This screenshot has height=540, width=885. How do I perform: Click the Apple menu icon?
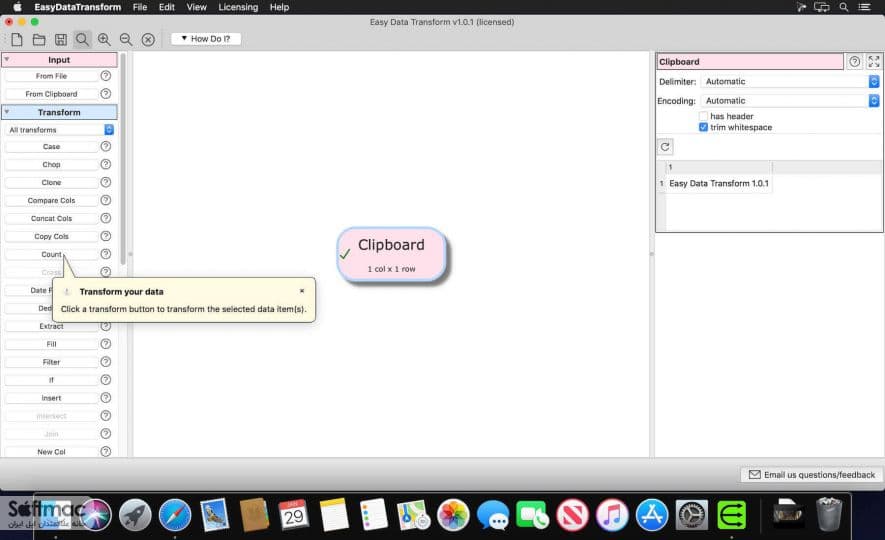17,7
